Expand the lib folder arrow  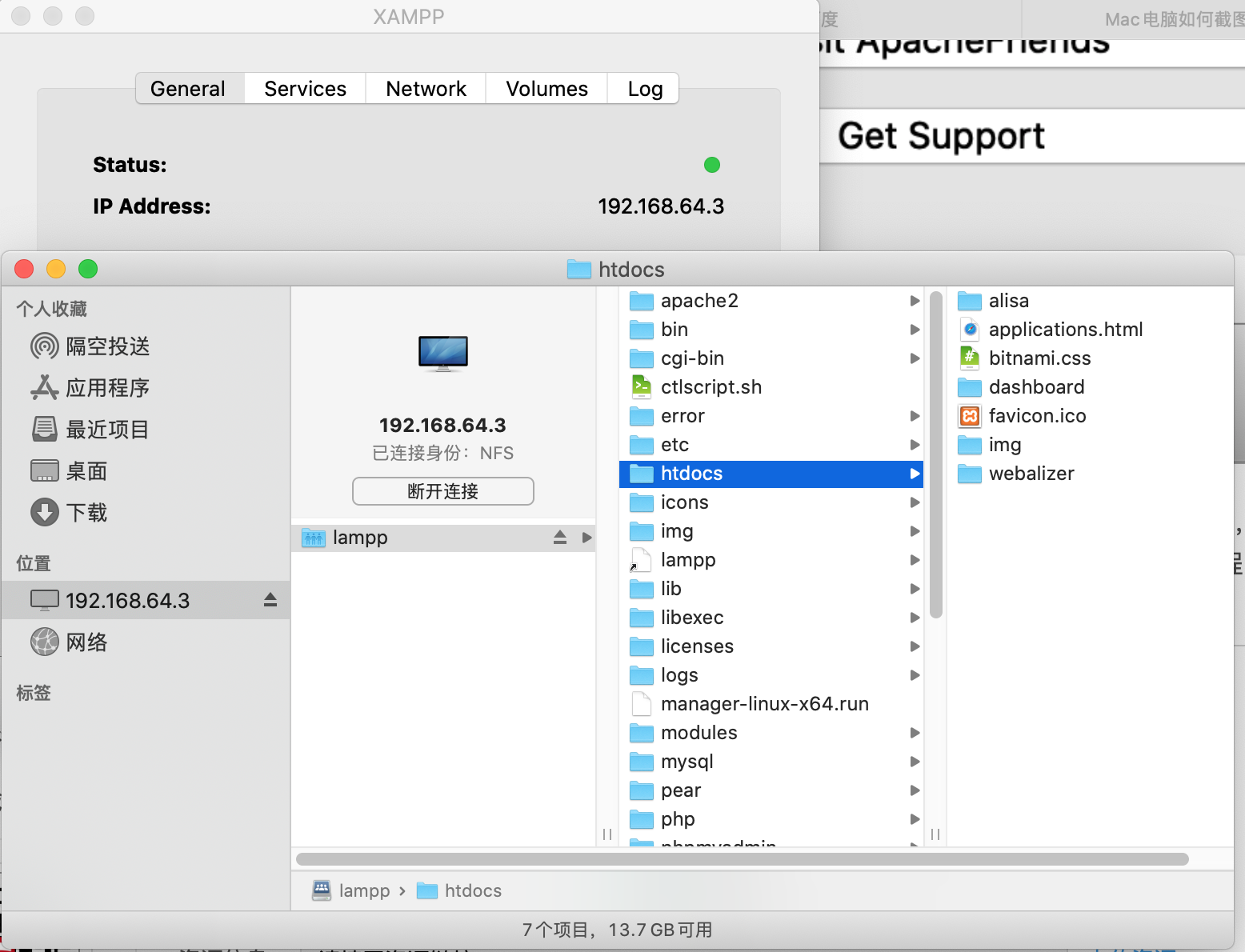point(915,589)
